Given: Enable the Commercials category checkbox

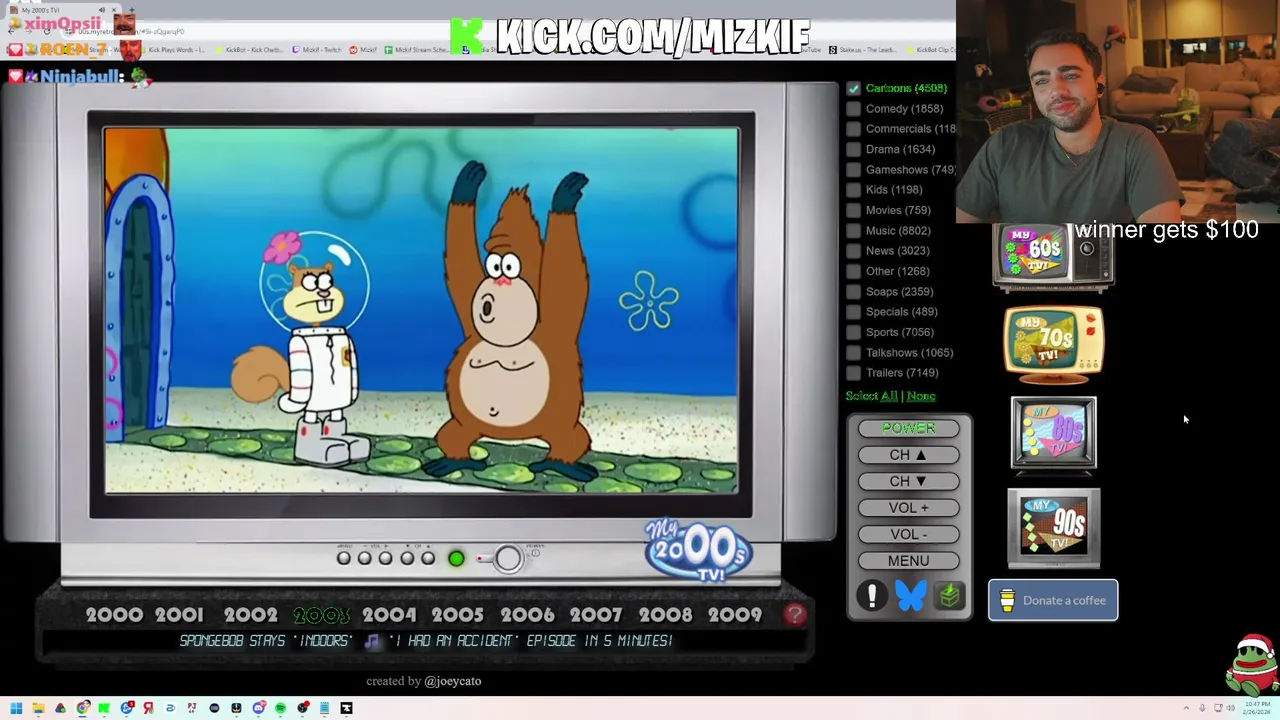Looking at the screenshot, I should [x=853, y=129].
